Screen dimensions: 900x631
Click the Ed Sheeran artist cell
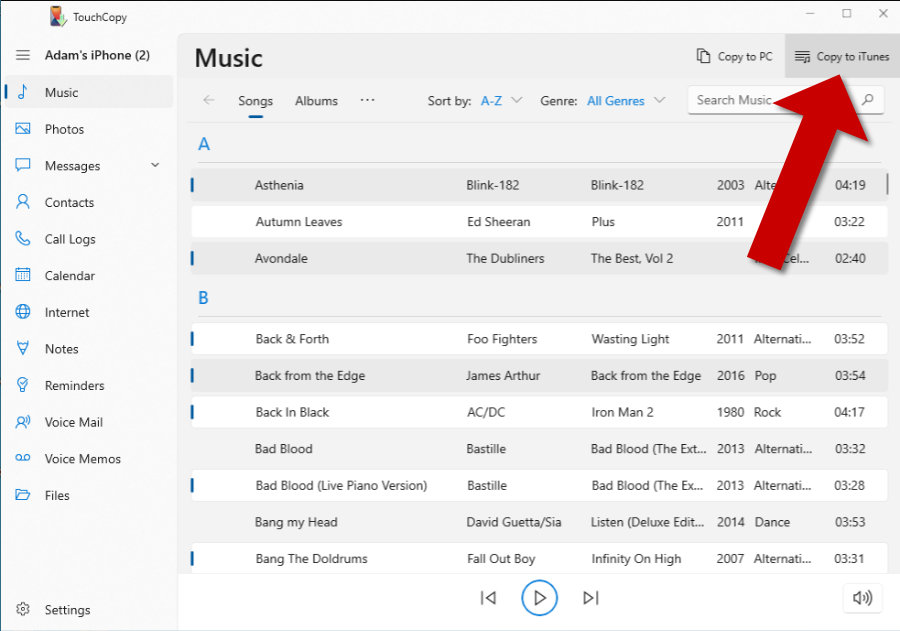498,222
